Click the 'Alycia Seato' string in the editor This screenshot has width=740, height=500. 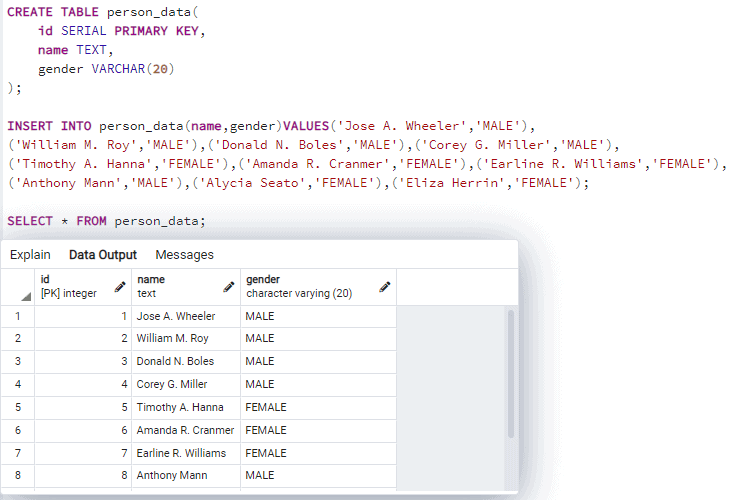[252, 183]
